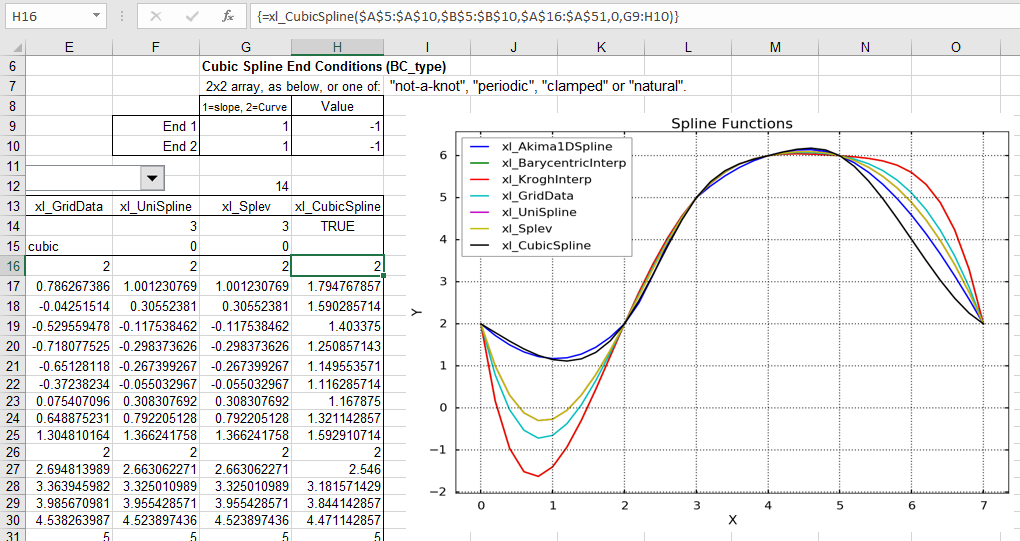Select column H header

tap(337, 47)
